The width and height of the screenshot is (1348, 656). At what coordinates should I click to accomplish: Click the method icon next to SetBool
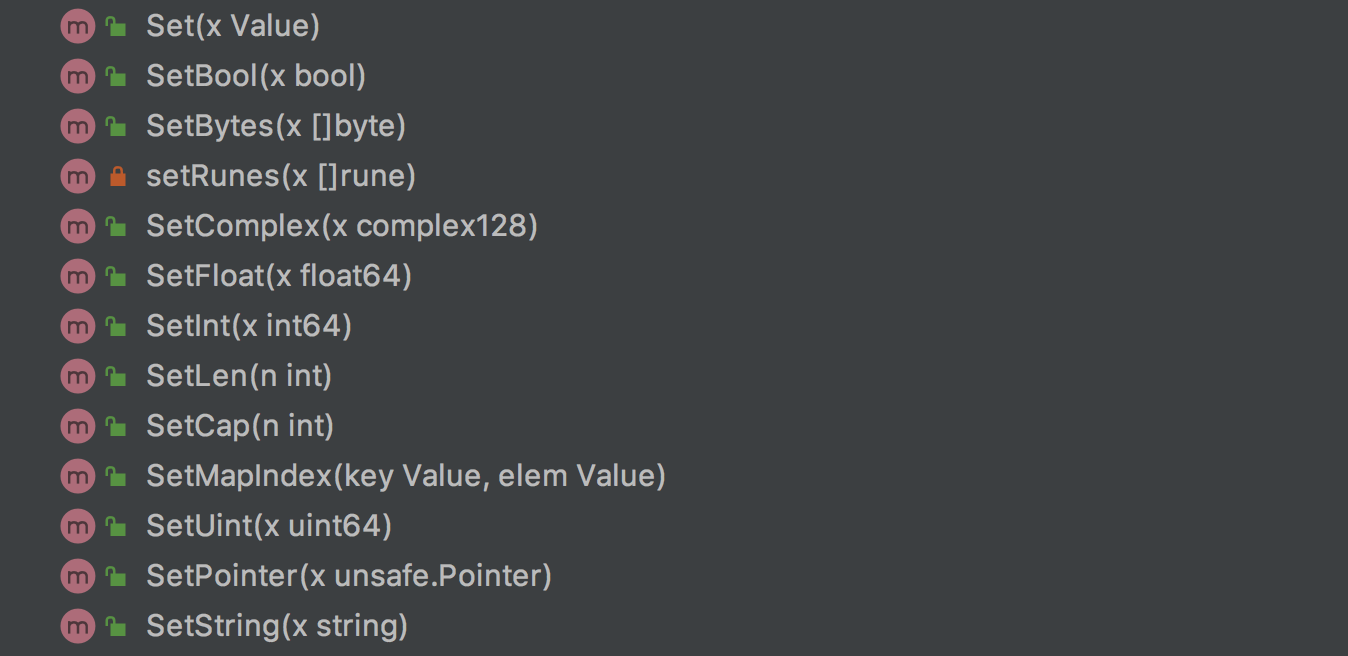pos(77,77)
